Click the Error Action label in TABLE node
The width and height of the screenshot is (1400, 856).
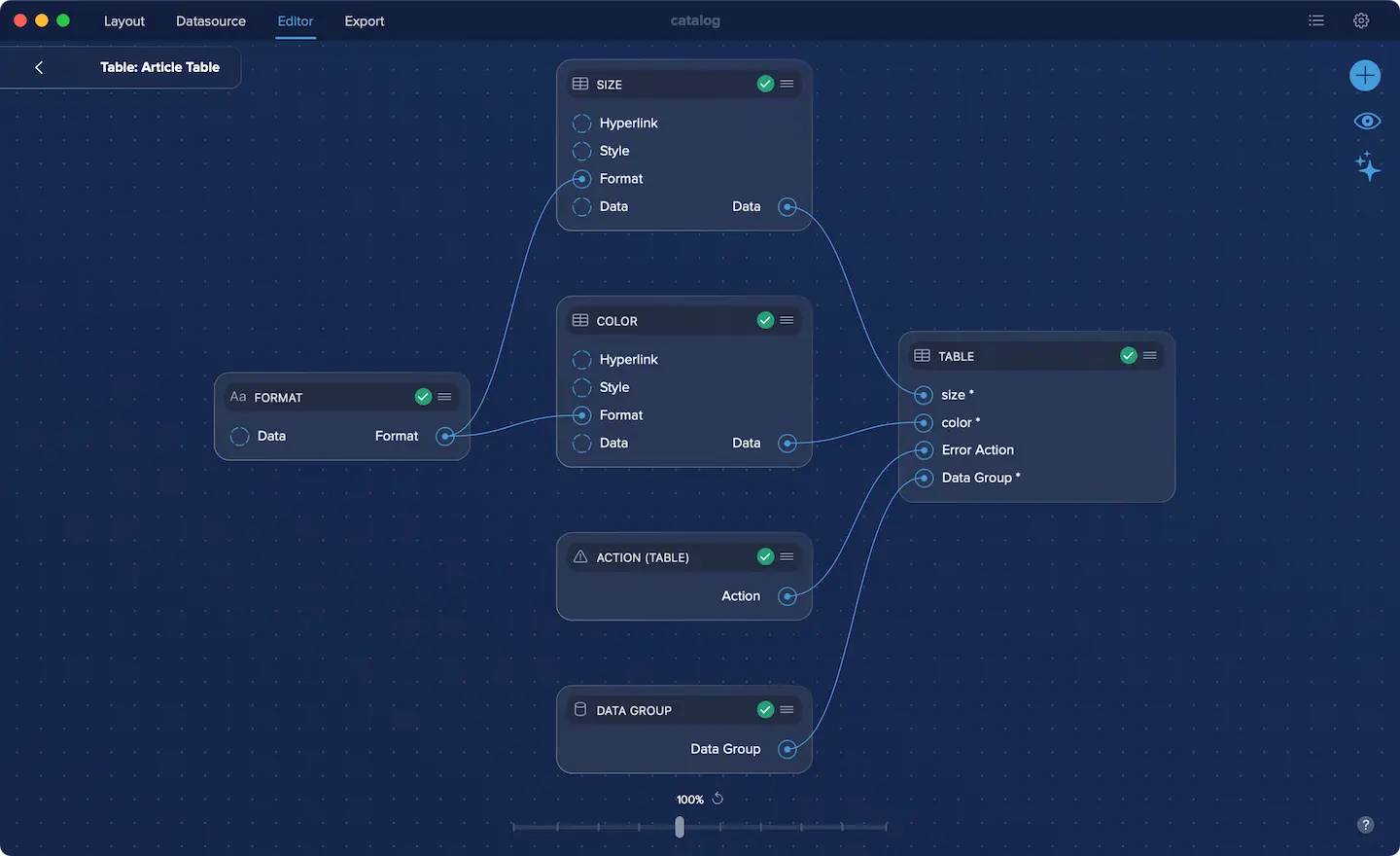click(978, 449)
